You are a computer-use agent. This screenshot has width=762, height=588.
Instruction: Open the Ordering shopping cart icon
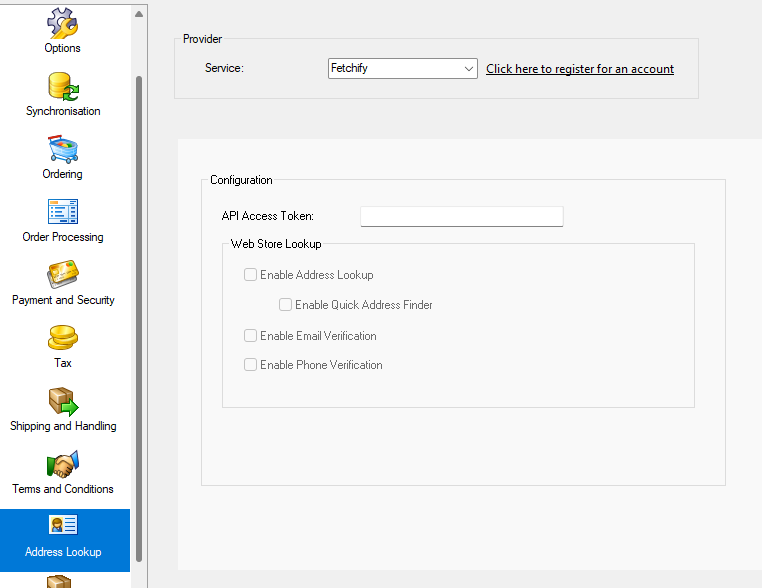click(x=63, y=149)
